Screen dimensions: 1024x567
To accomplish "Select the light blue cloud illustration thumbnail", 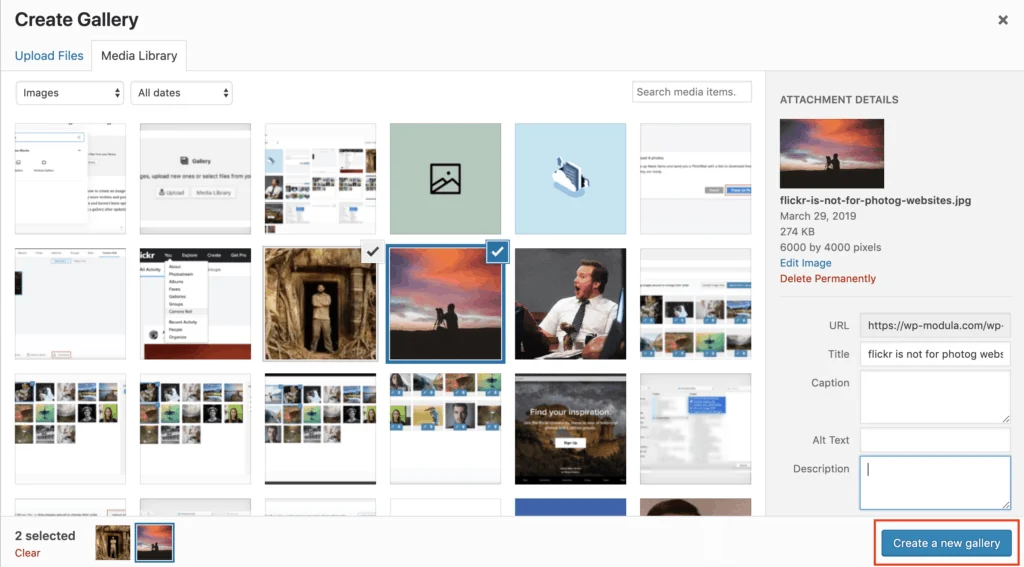I will pyautogui.click(x=570, y=178).
